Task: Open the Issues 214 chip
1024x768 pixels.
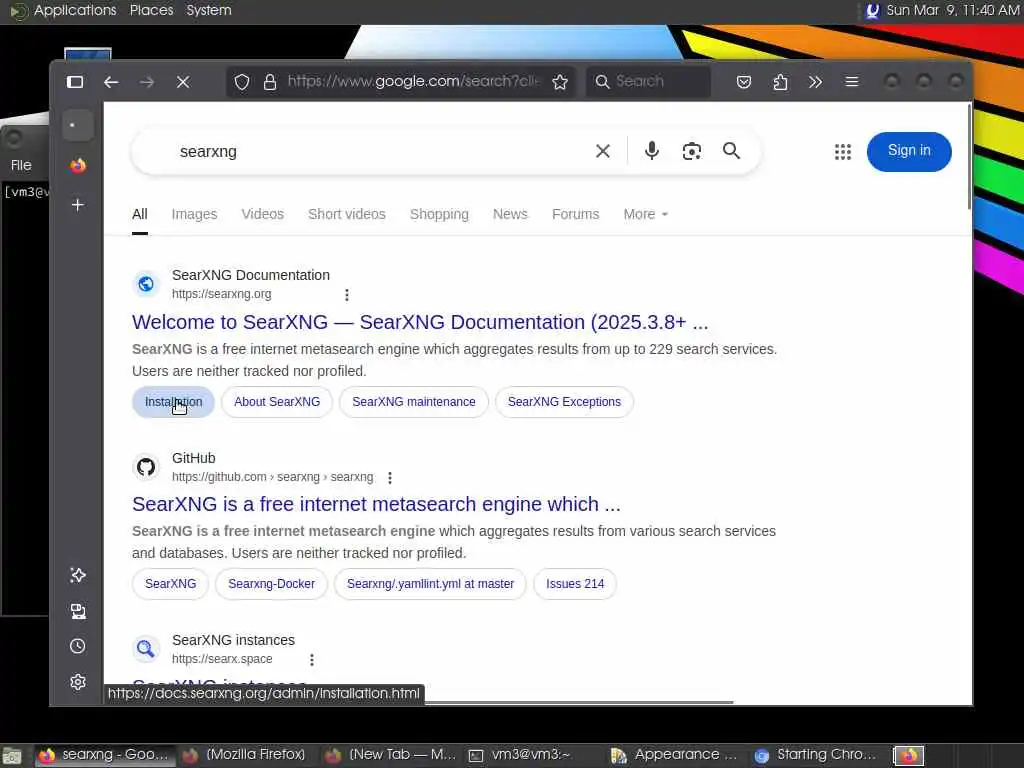Action: [575, 584]
